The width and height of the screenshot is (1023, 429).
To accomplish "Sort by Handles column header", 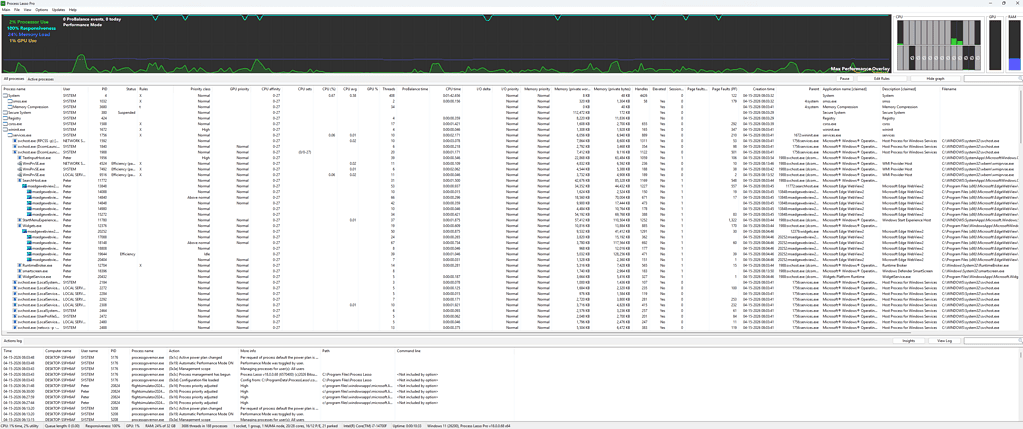I will click(640, 88).
